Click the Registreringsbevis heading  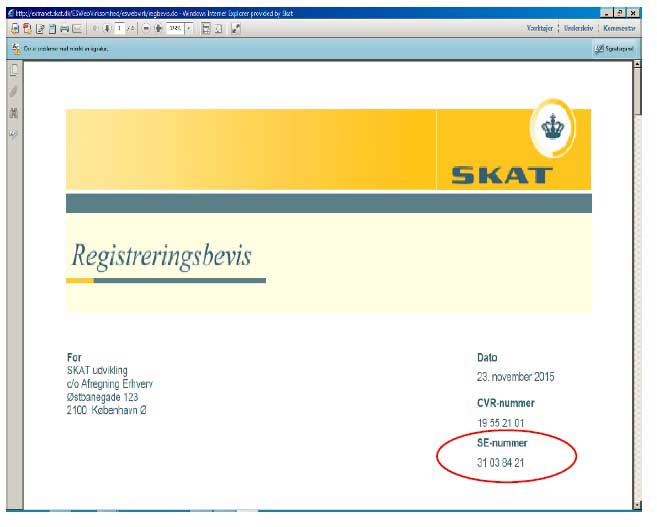(162, 255)
